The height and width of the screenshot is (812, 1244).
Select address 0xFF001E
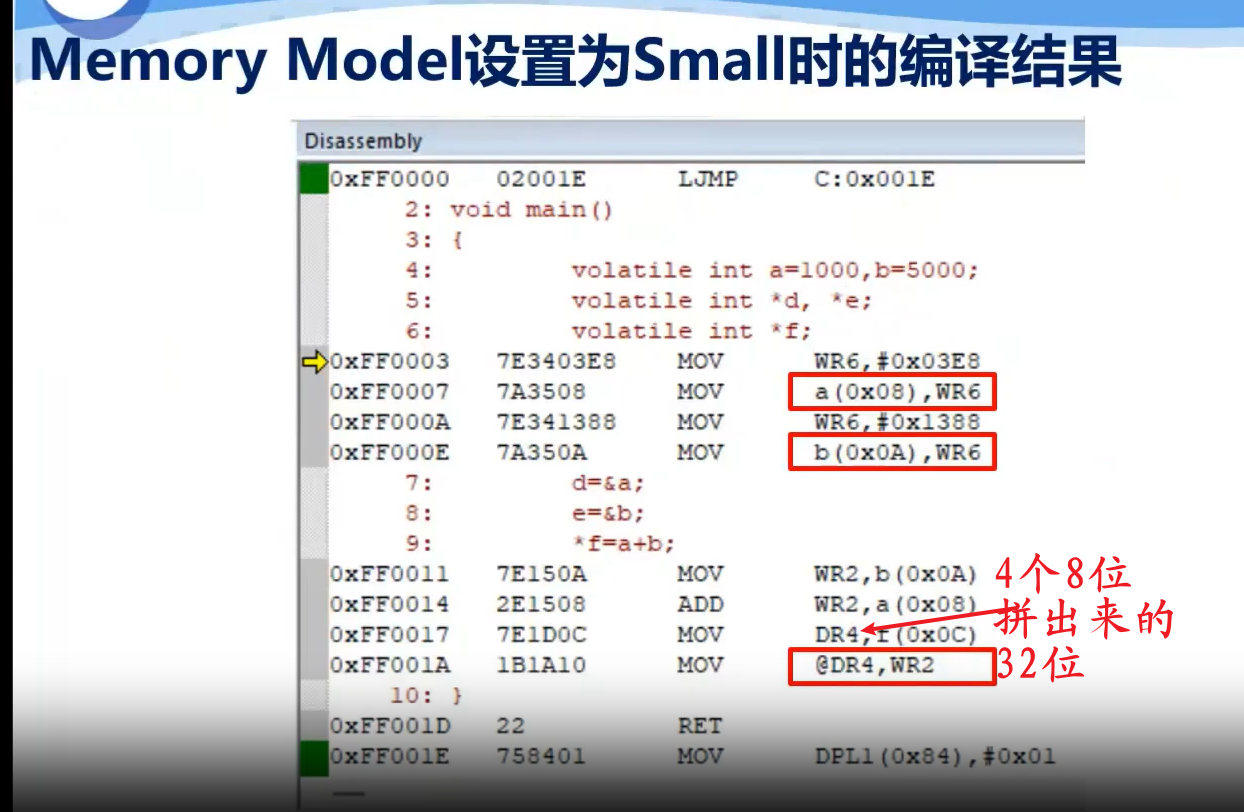click(390, 756)
